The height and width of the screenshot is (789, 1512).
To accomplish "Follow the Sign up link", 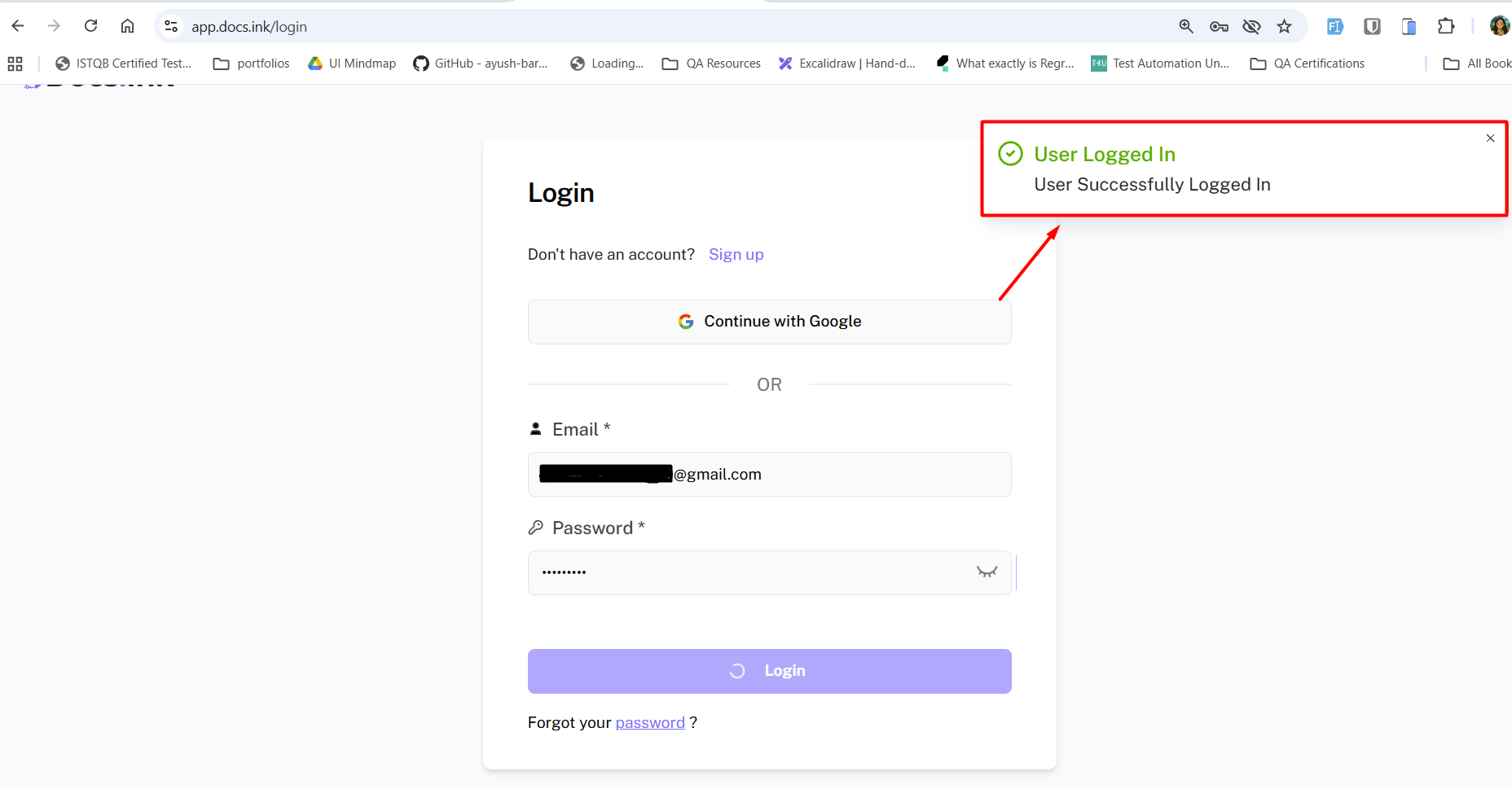I will [736, 254].
